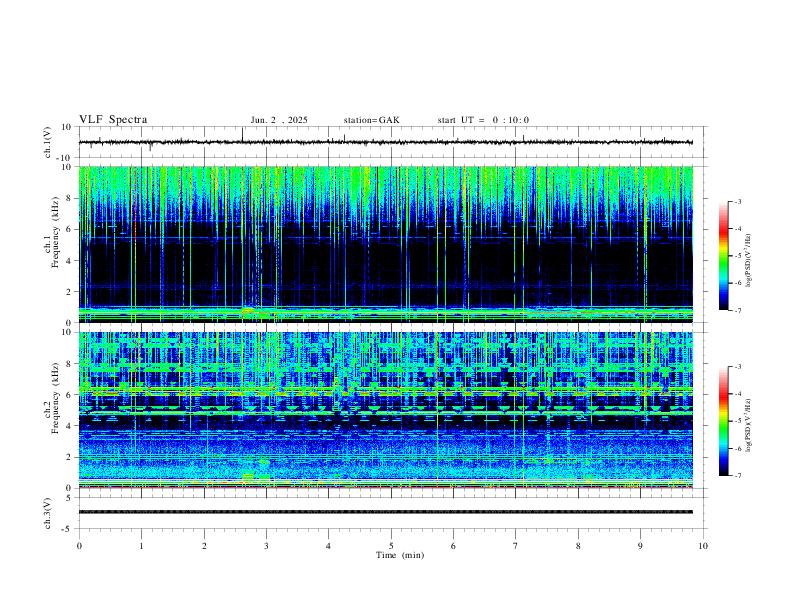
Task: Click the time axis tick label "2"
Action: 204,546
